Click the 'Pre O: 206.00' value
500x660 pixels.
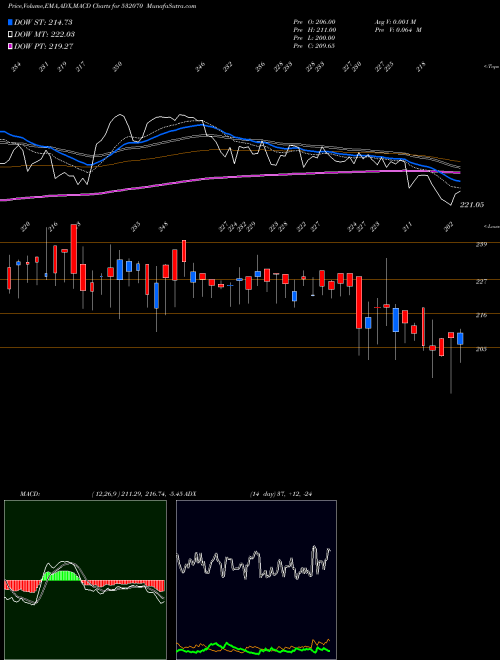pyautogui.click(x=314, y=22)
